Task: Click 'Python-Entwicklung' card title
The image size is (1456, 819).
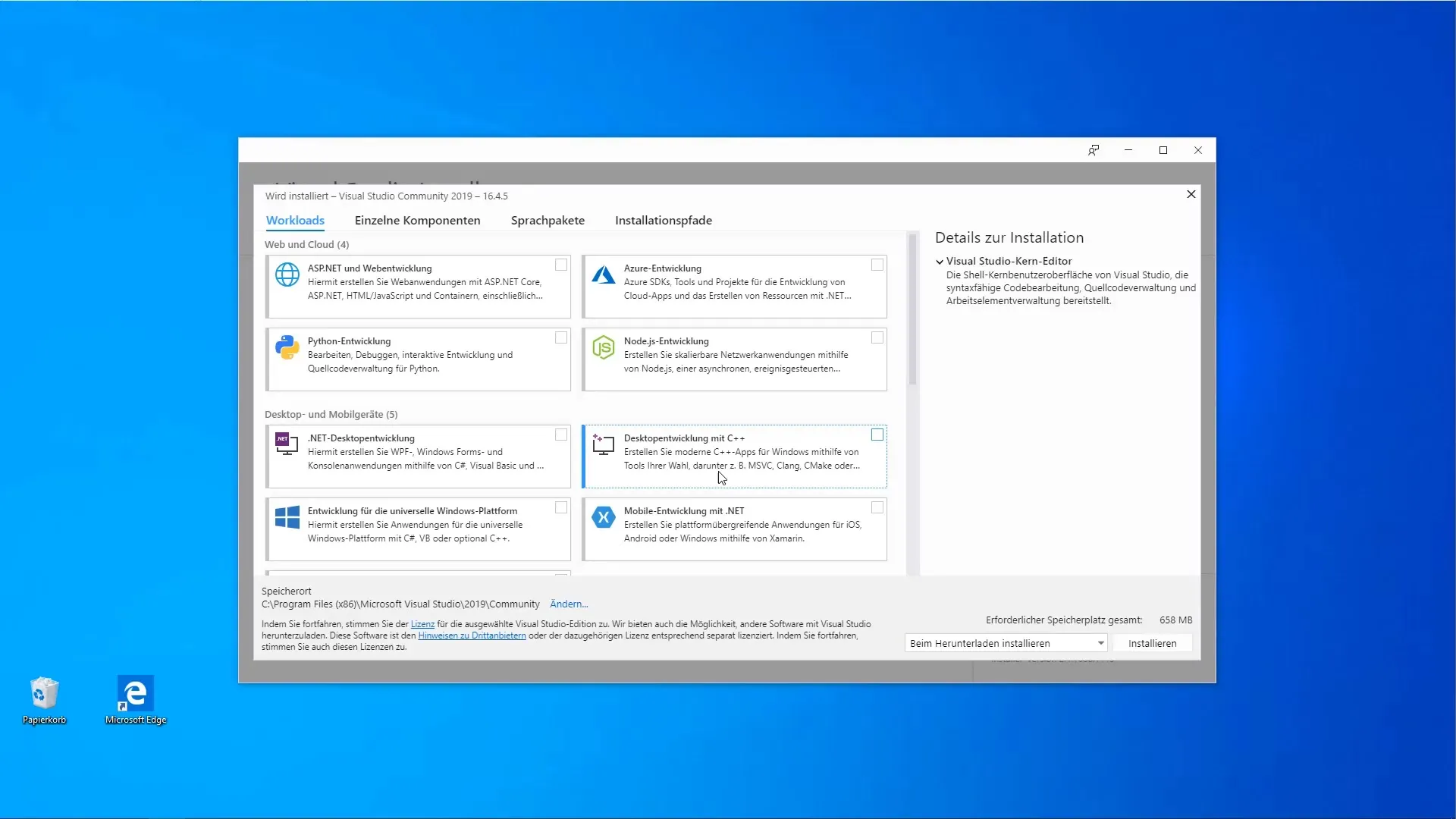Action: point(349,341)
